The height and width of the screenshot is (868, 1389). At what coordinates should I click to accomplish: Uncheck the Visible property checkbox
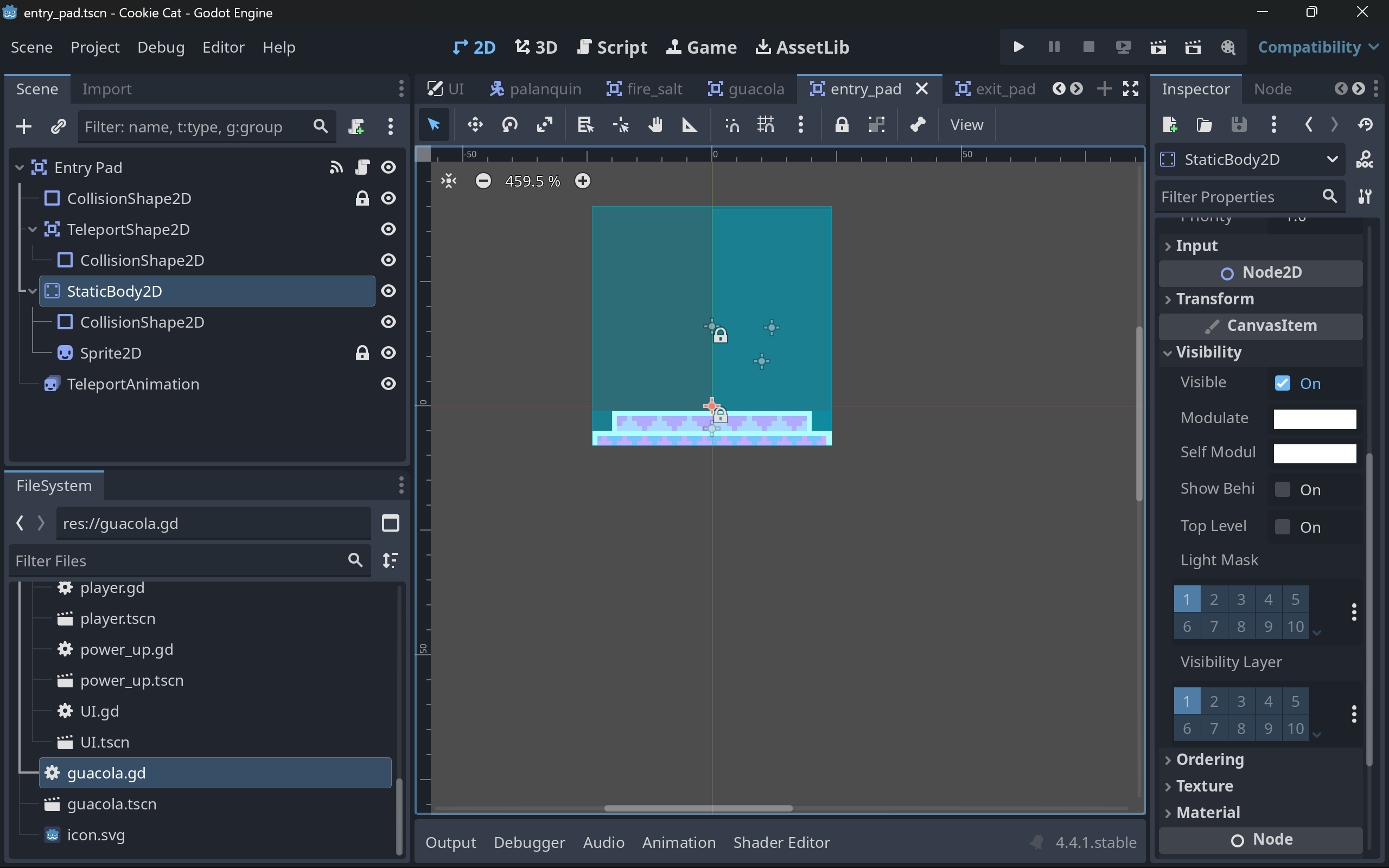pos(1282,383)
